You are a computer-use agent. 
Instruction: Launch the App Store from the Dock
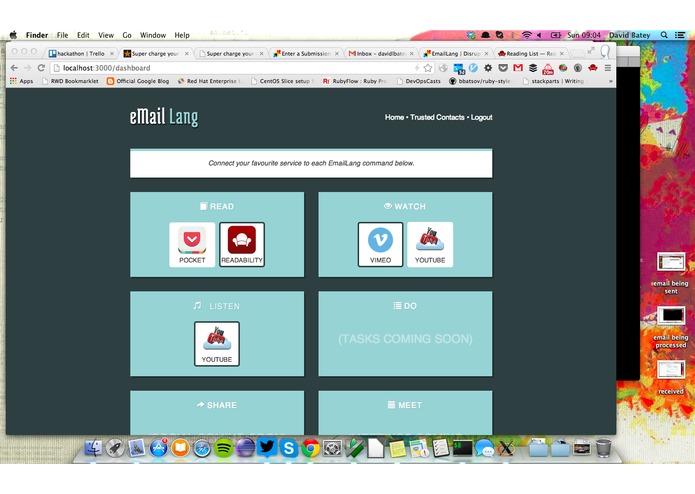pyautogui.click(x=159, y=448)
